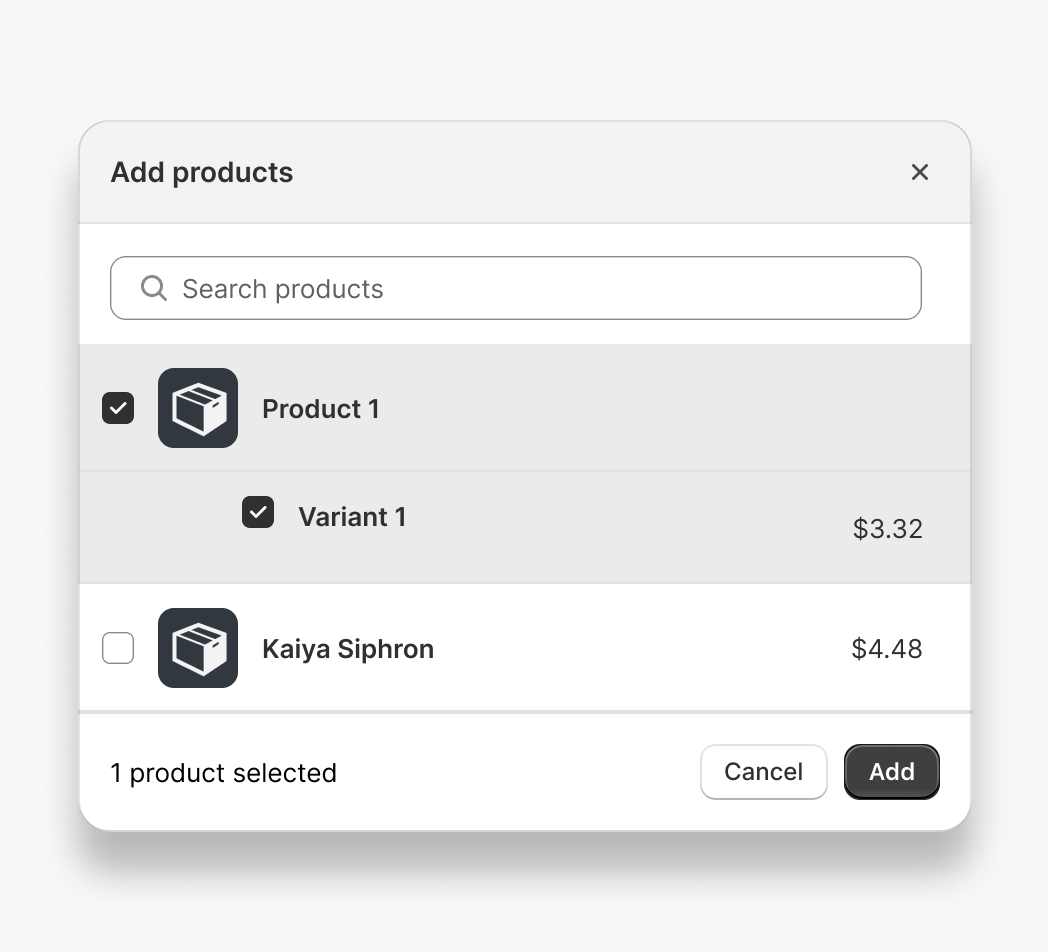Uncheck the Product 1 checkbox
Image resolution: width=1048 pixels, height=952 pixels.
(117, 408)
